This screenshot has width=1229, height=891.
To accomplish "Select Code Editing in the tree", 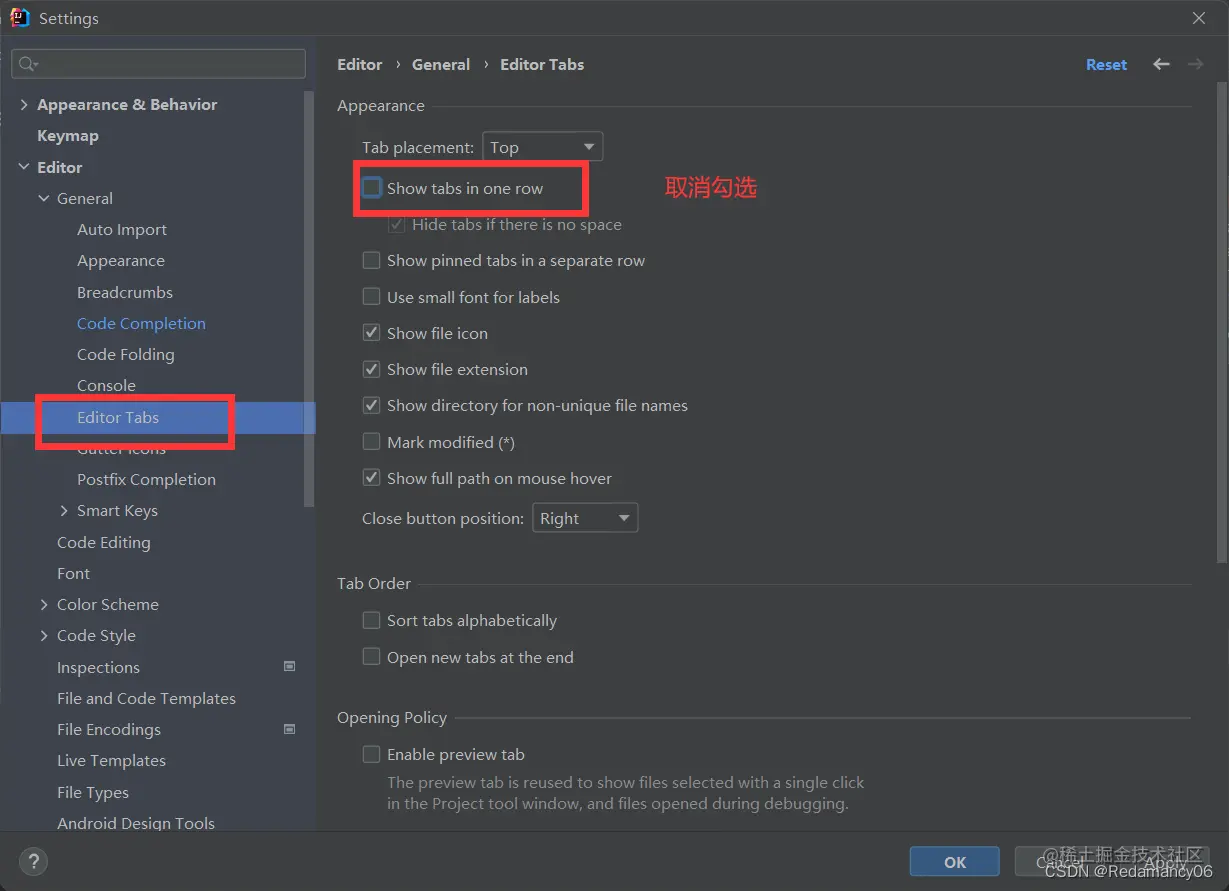I will coord(104,542).
